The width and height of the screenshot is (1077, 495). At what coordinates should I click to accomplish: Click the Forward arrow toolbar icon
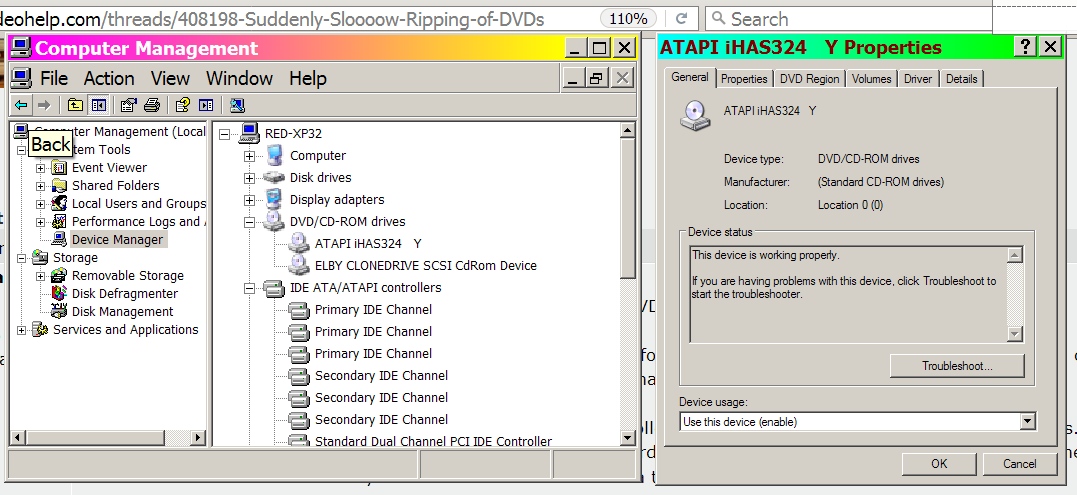[x=44, y=105]
